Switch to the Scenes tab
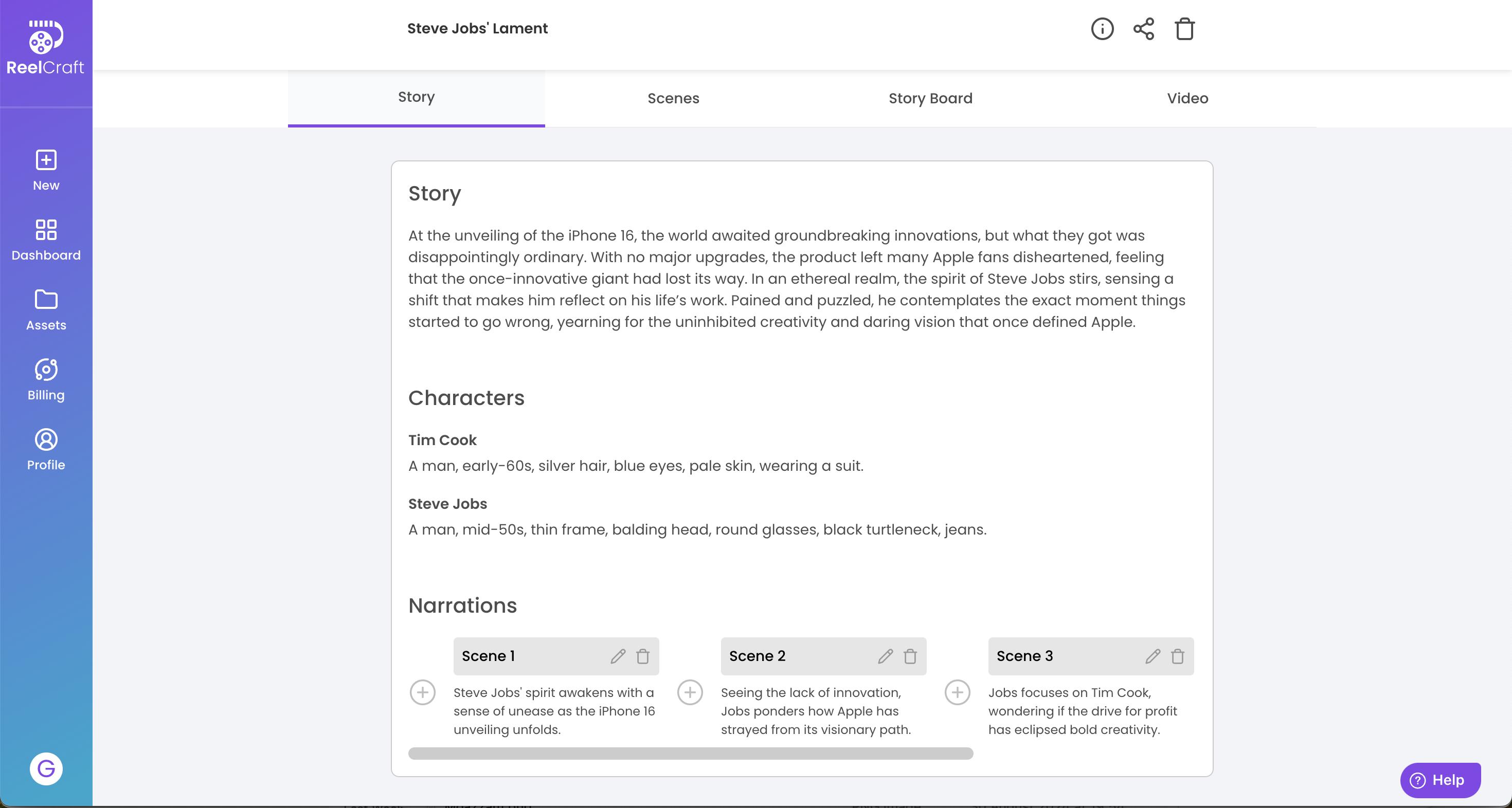Screen dimensions: 1512x808 tap(673, 98)
